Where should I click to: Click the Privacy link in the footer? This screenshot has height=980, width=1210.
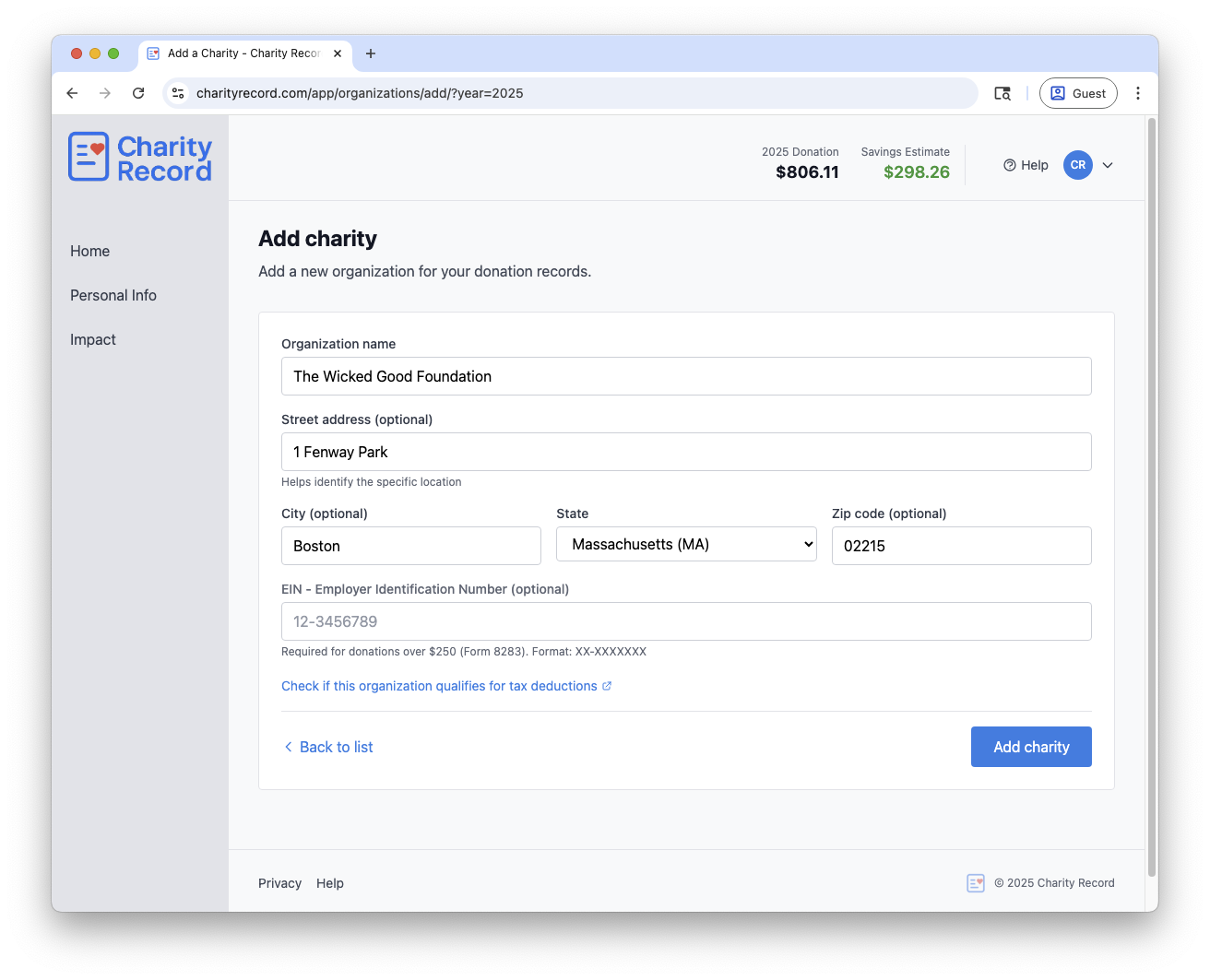pyautogui.click(x=279, y=883)
